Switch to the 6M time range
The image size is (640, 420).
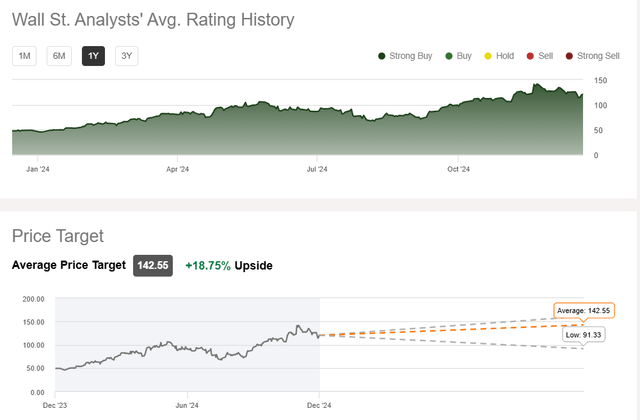click(x=59, y=56)
